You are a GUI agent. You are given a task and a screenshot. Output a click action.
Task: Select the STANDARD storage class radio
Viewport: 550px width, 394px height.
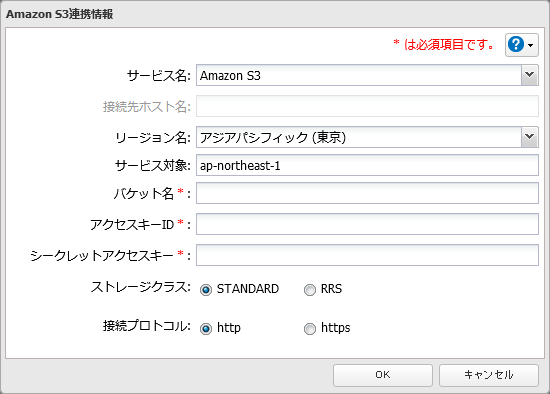206,290
